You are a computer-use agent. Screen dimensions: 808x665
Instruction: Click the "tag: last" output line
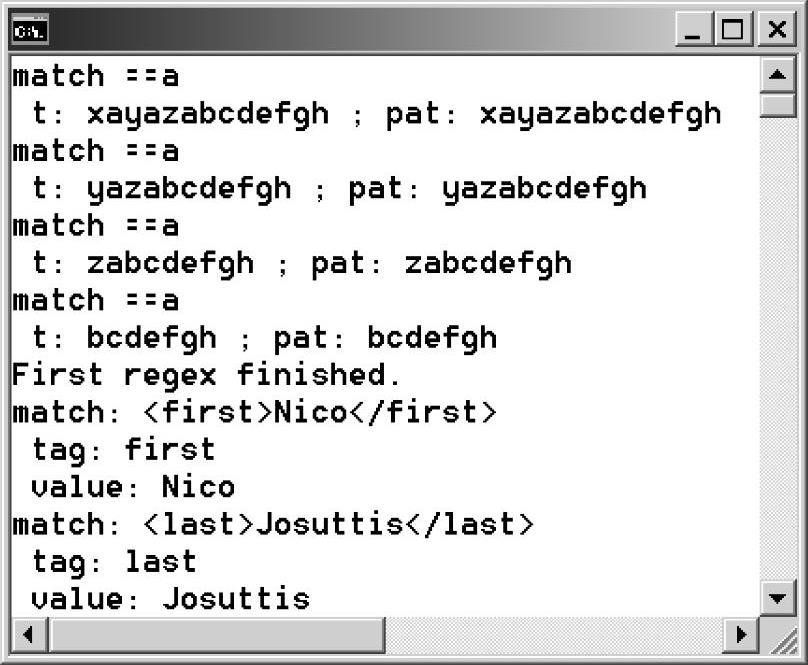tap(114, 562)
